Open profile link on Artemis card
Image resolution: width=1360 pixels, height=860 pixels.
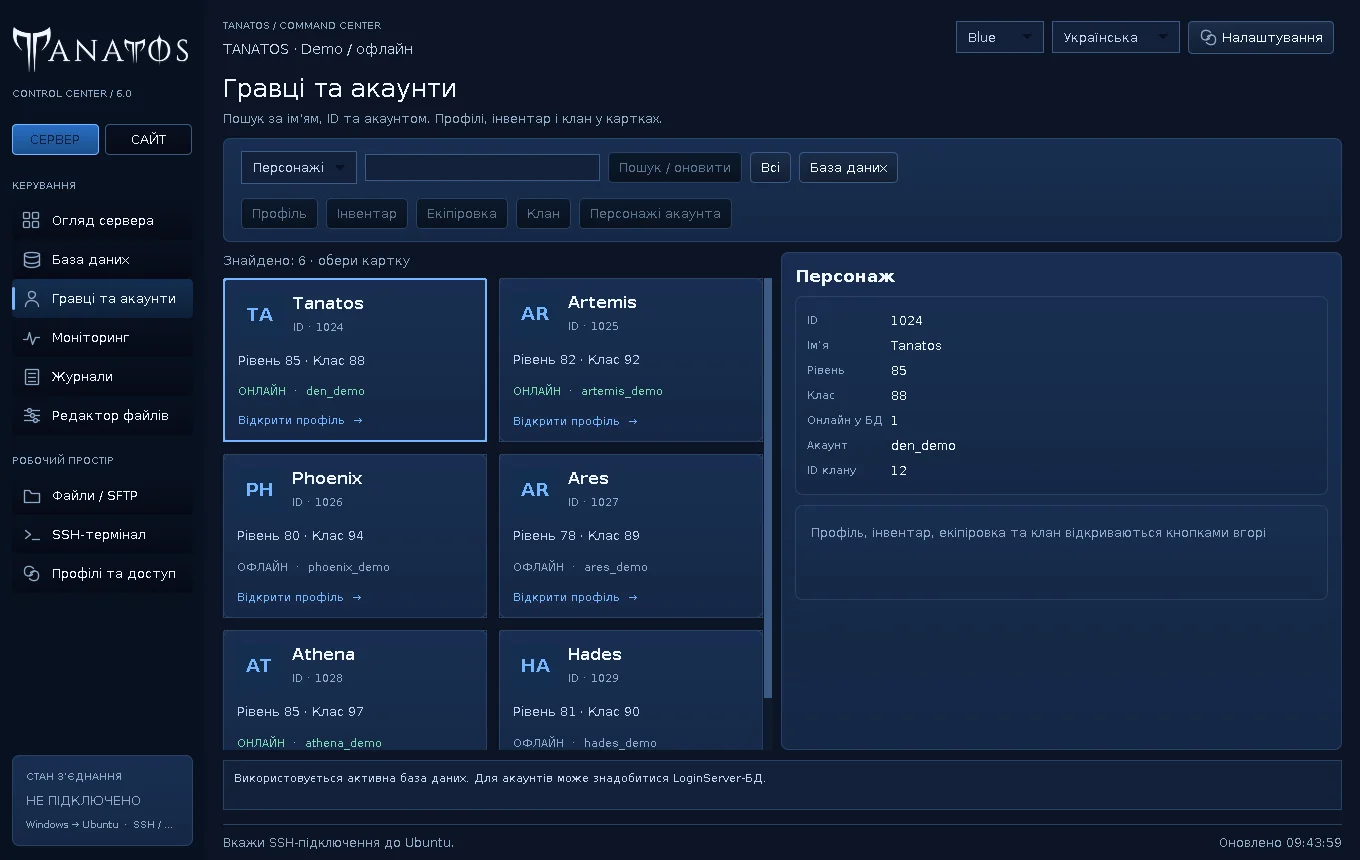pos(575,421)
